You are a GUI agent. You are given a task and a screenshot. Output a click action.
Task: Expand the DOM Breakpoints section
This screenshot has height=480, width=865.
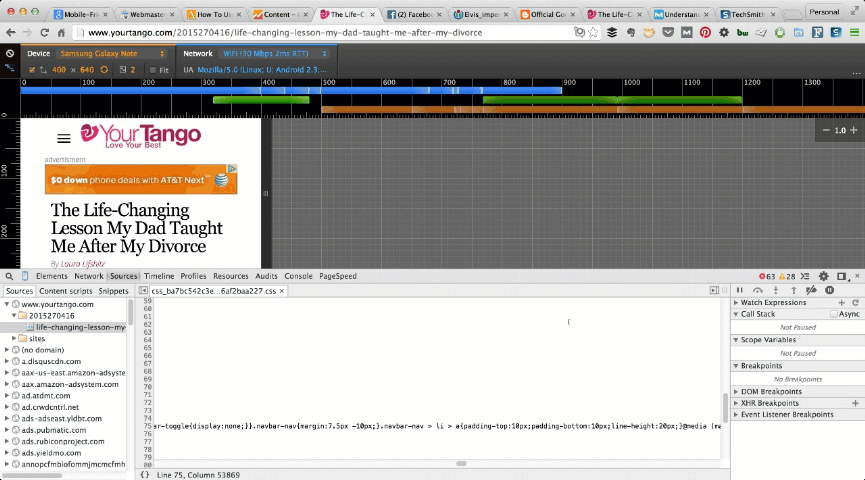click(x=737, y=392)
